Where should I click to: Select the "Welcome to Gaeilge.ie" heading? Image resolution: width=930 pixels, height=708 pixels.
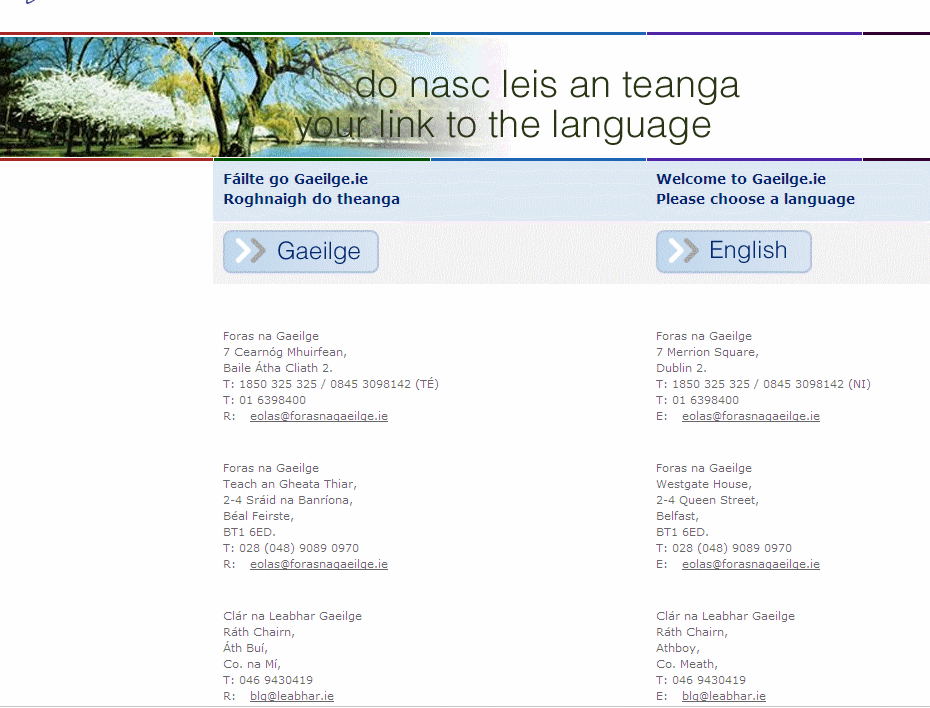(740, 180)
